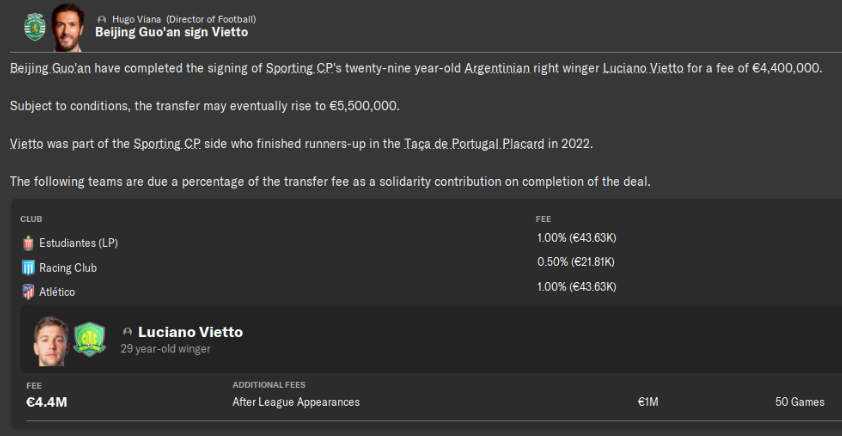The width and height of the screenshot is (842, 436).
Task: Open Luciano Vietto's face portrait in the card
Action: pyautogui.click(x=51, y=339)
